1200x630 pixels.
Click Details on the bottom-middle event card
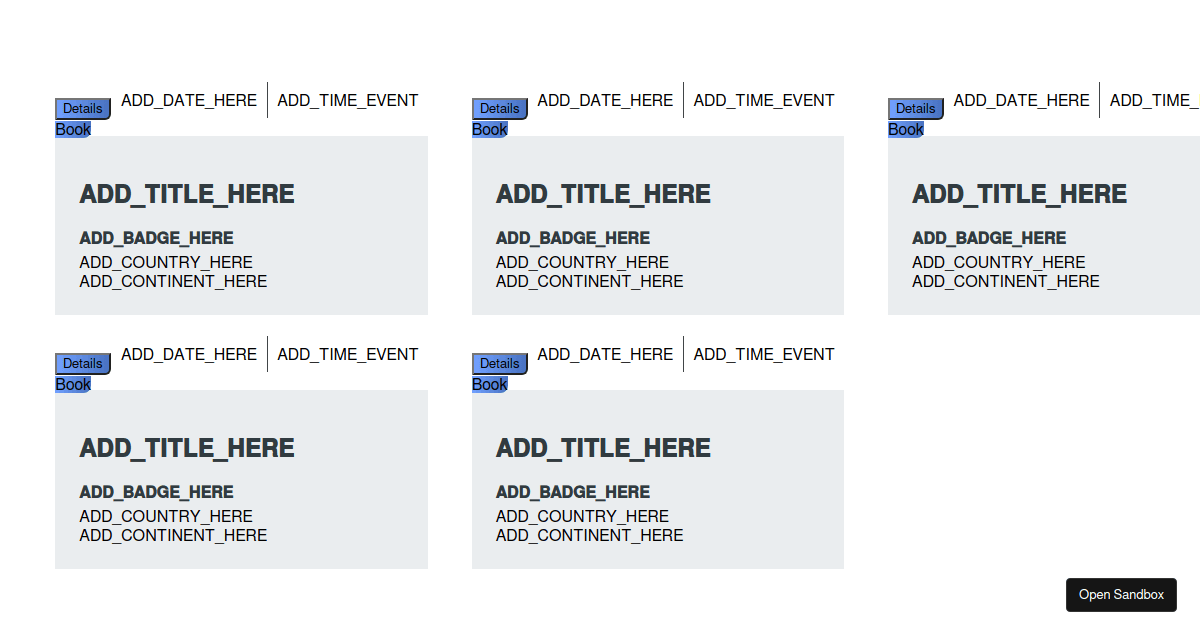499,363
